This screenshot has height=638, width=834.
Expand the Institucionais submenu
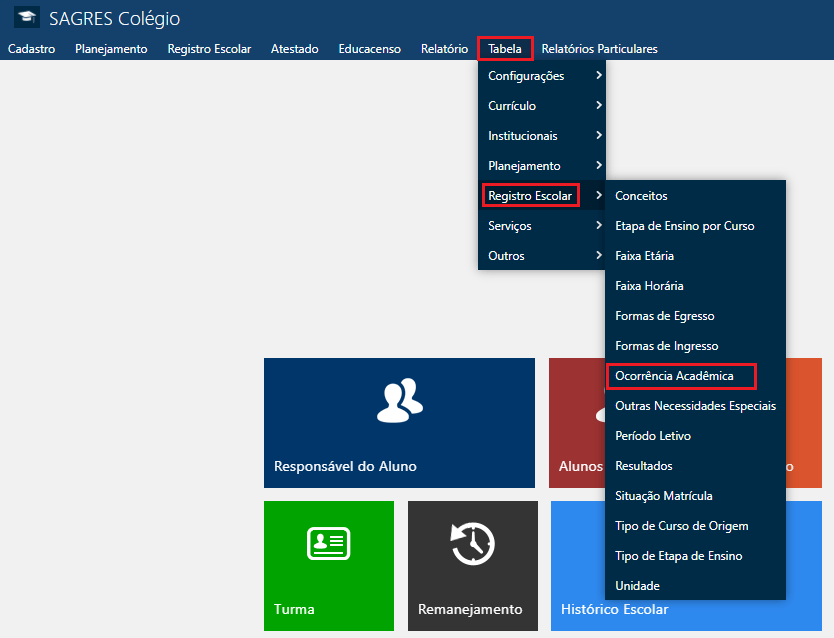541,136
